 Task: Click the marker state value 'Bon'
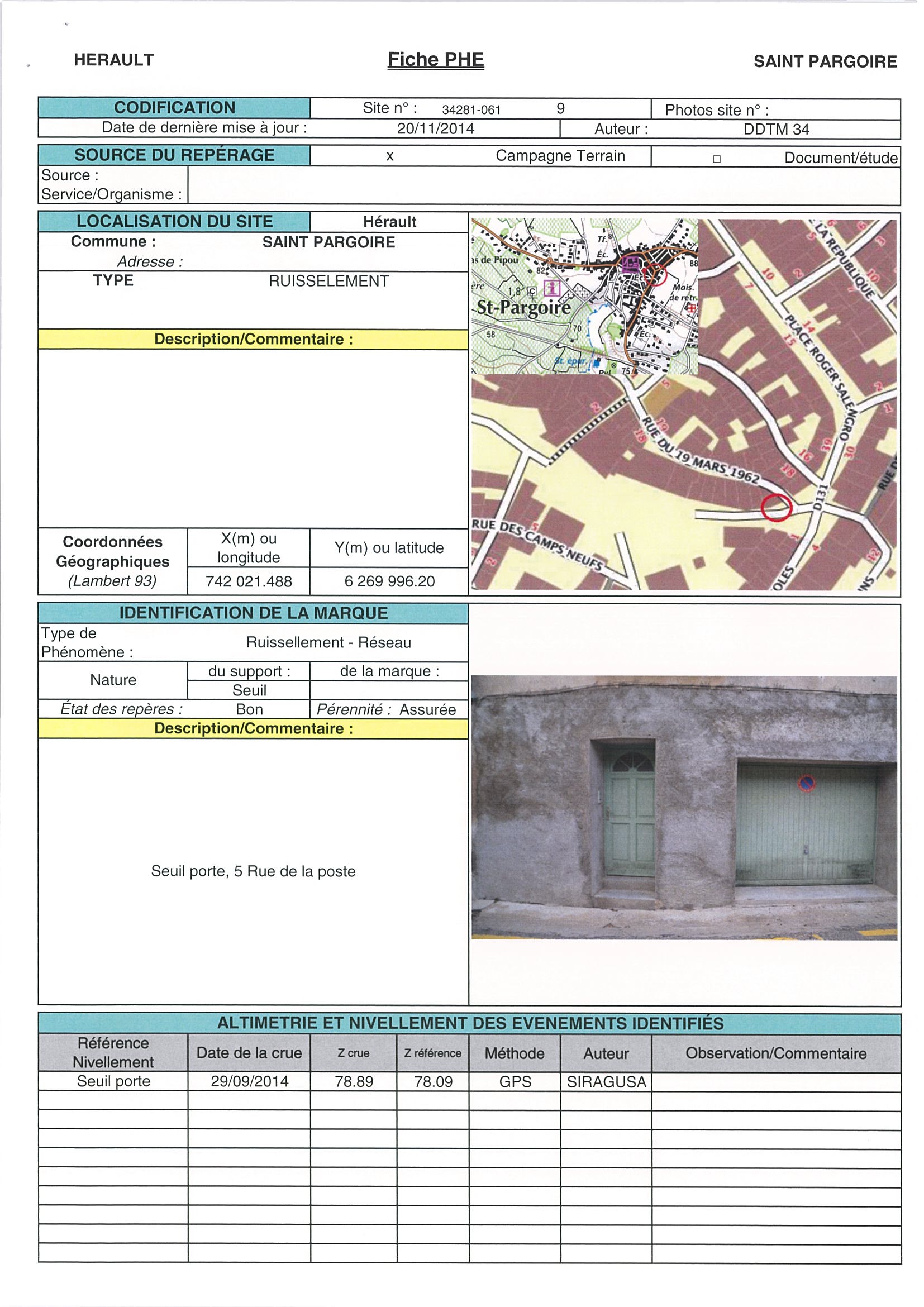point(249,709)
